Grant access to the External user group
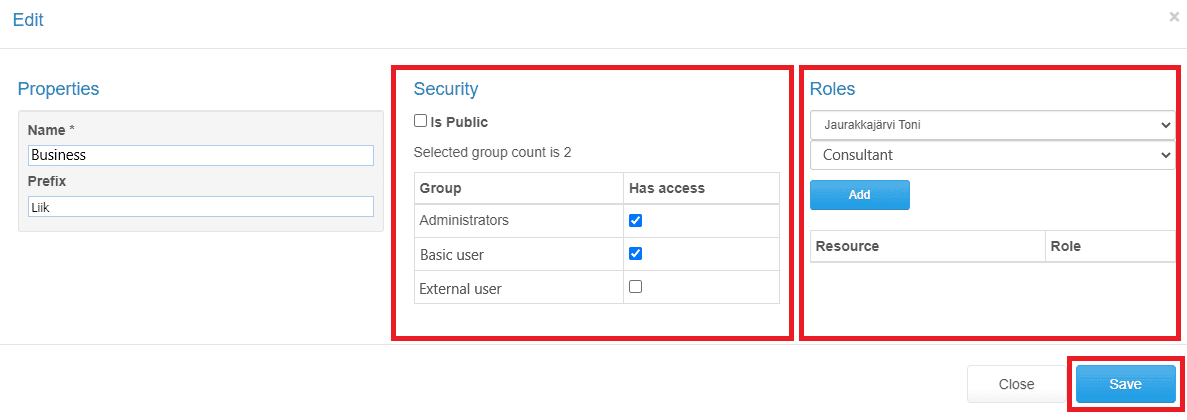 pyautogui.click(x=636, y=287)
